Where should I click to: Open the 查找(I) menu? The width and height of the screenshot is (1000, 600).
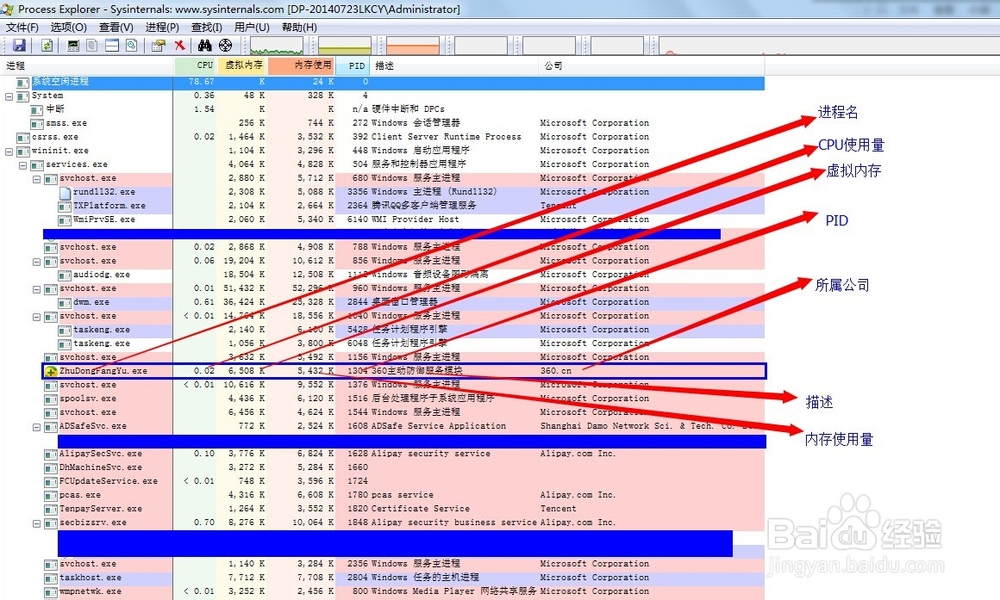point(207,27)
